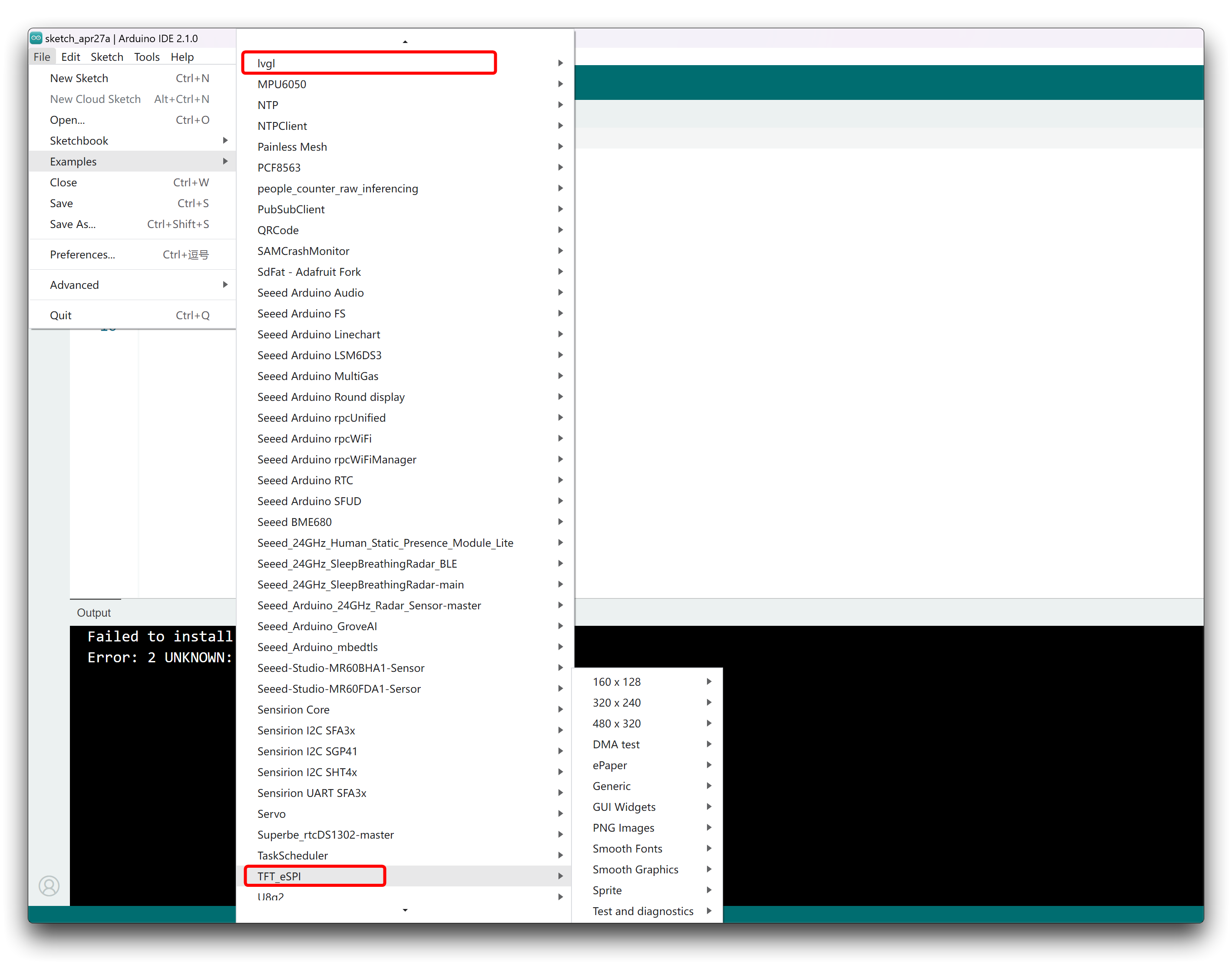
Task: Select SdFat - Adafruit Fork entry
Action: point(404,272)
